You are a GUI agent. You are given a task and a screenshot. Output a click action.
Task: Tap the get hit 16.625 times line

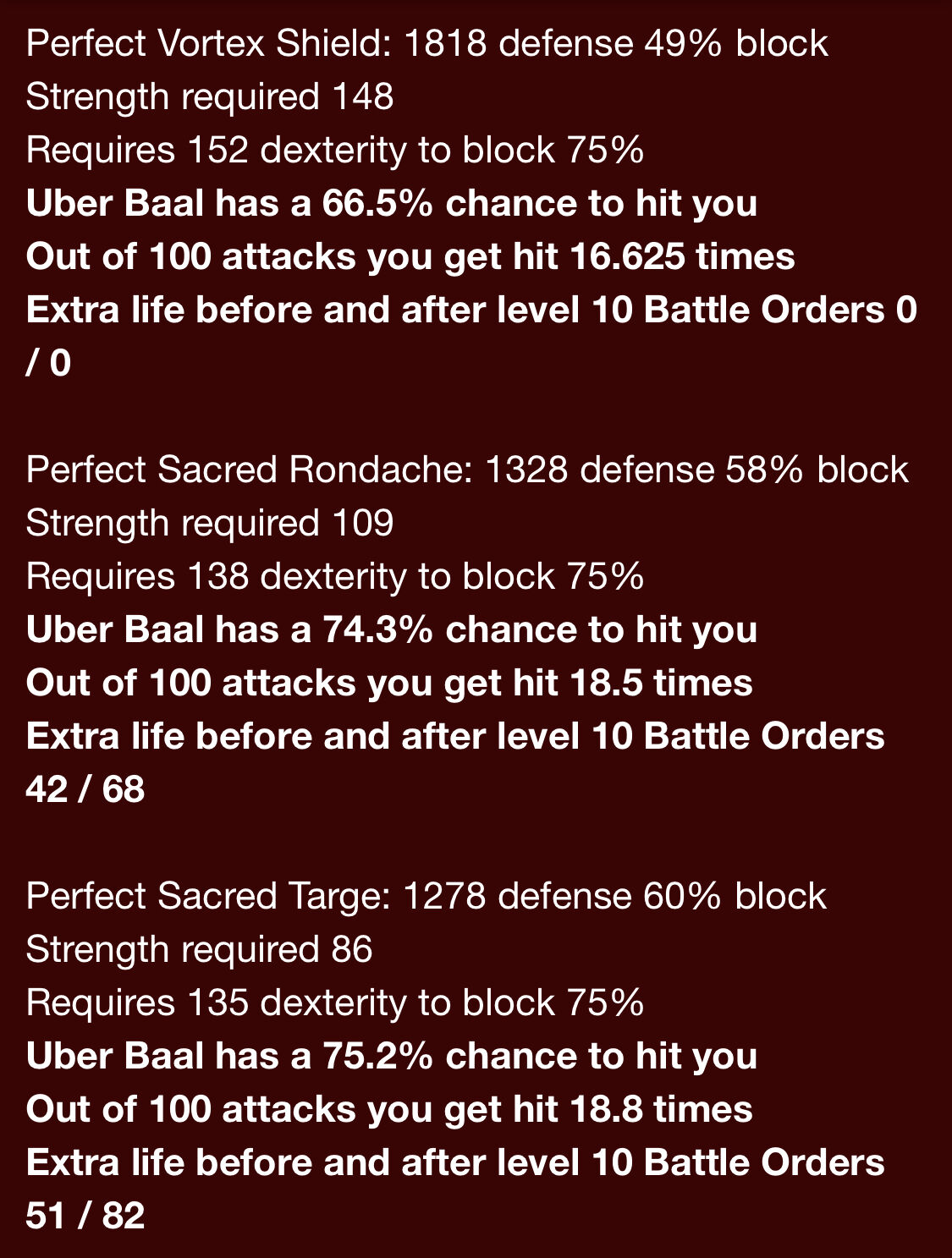pyautogui.click(x=410, y=257)
